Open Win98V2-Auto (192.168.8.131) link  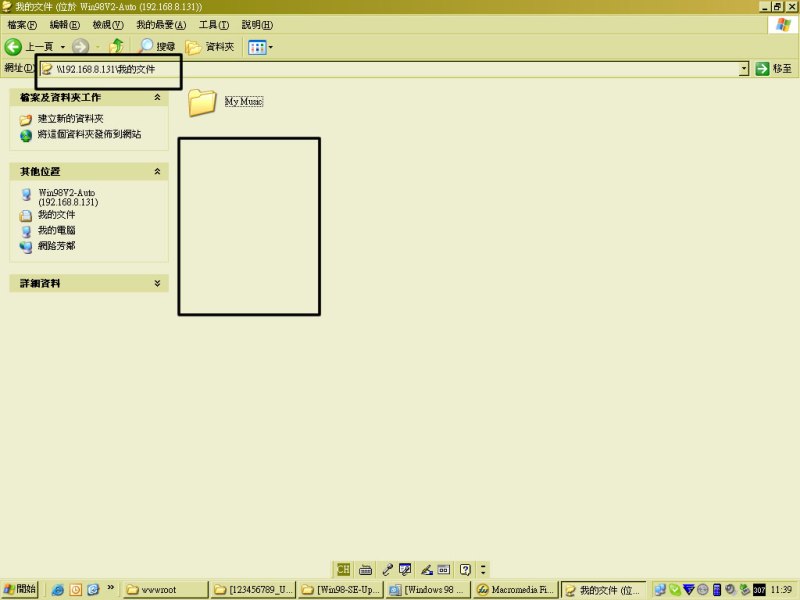[68, 197]
